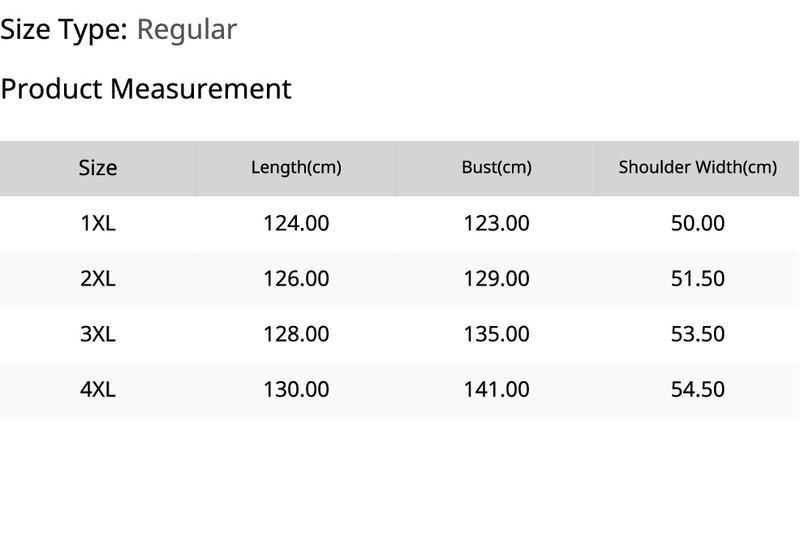Click the 54.50 shoulder width for 4XL

(697, 390)
